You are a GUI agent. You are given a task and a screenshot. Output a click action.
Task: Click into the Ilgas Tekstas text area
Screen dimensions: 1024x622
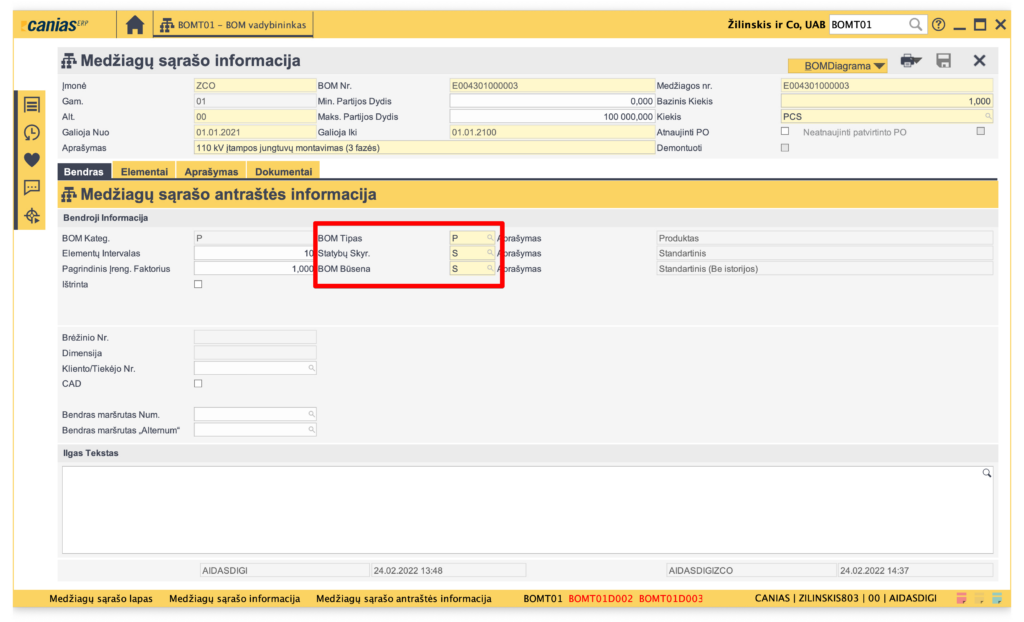coord(527,509)
